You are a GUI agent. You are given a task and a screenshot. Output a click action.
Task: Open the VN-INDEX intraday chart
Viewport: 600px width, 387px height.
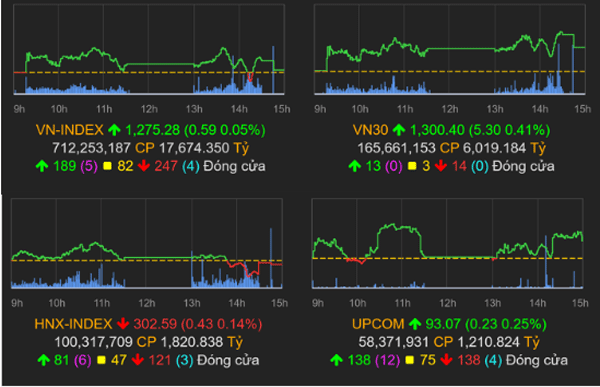(149, 49)
